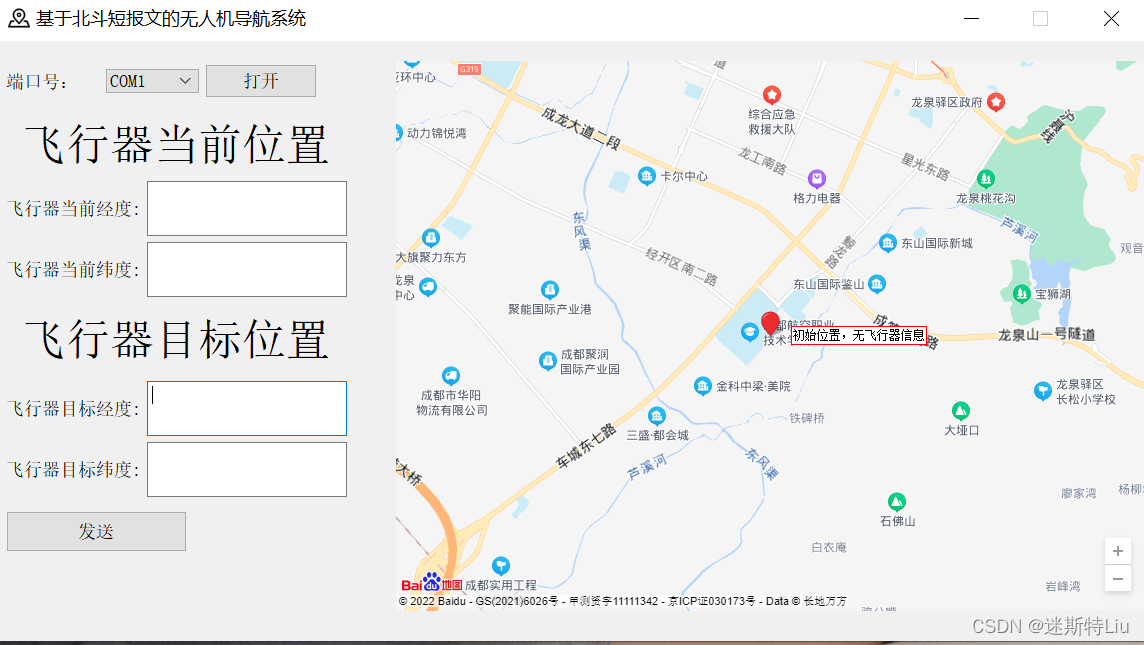Click the 成龙大道二段 road label
Image resolution: width=1144 pixels, height=645 pixels.
click(581, 128)
